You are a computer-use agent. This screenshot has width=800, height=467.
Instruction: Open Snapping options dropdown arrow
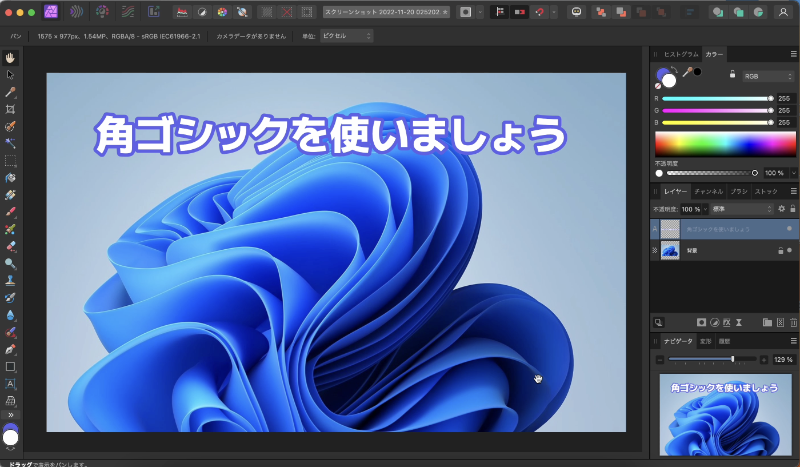554,12
